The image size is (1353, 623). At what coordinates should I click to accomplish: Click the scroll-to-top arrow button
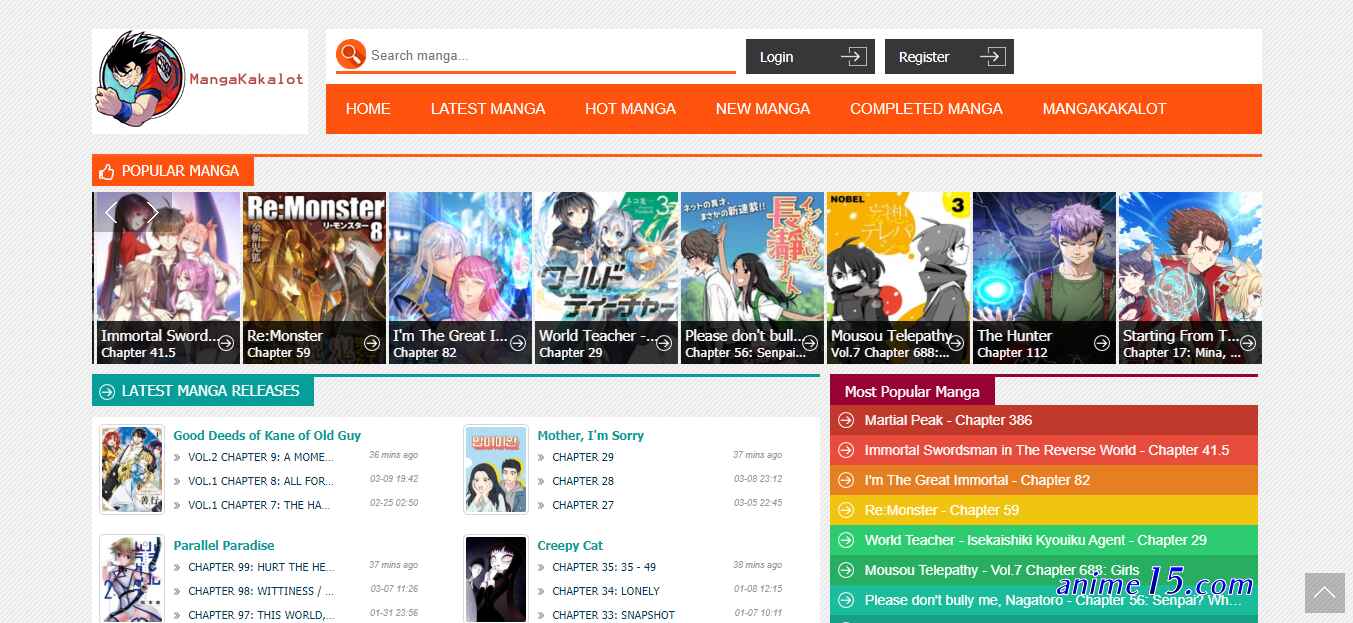coord(1324,593)
